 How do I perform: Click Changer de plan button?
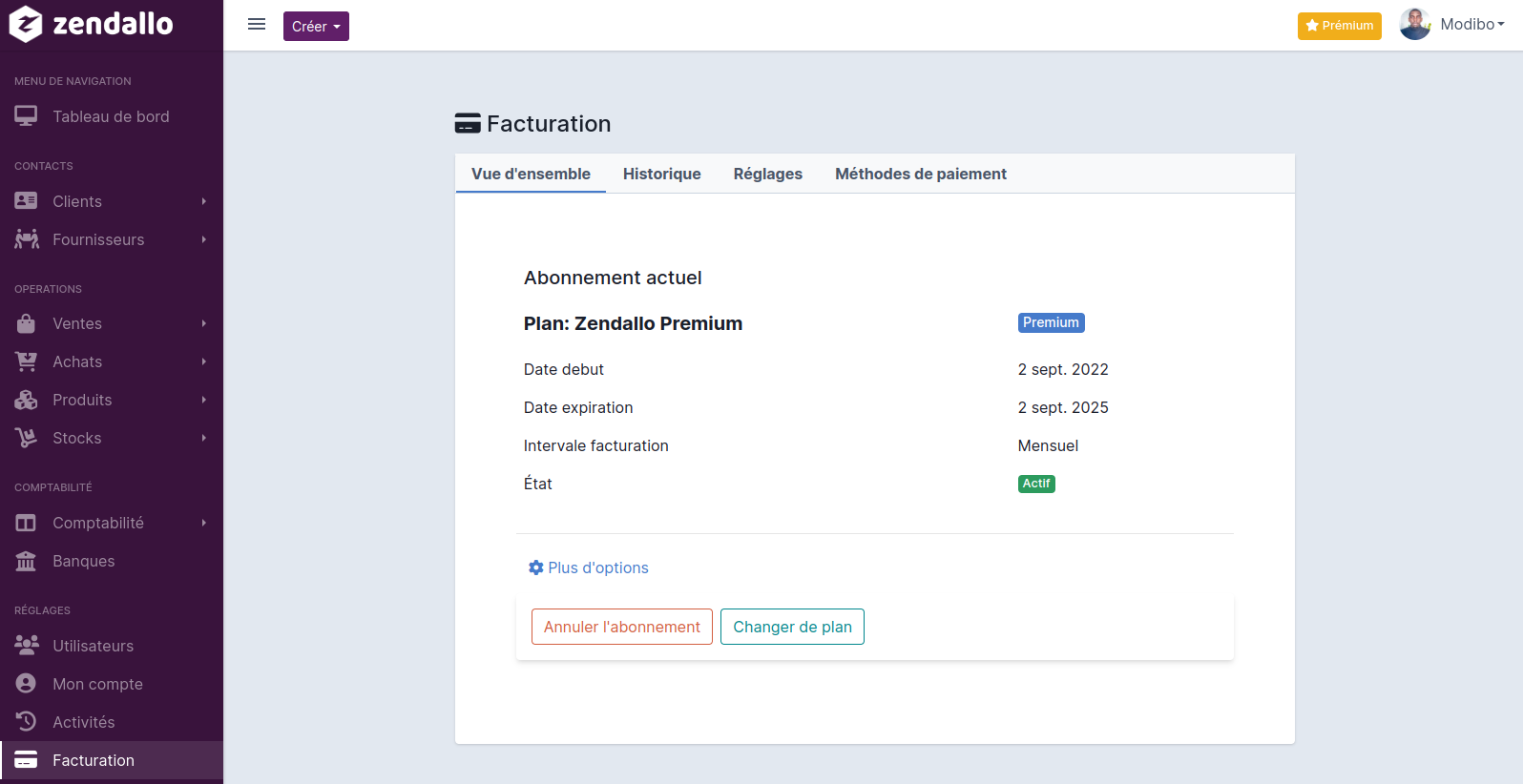792,627
